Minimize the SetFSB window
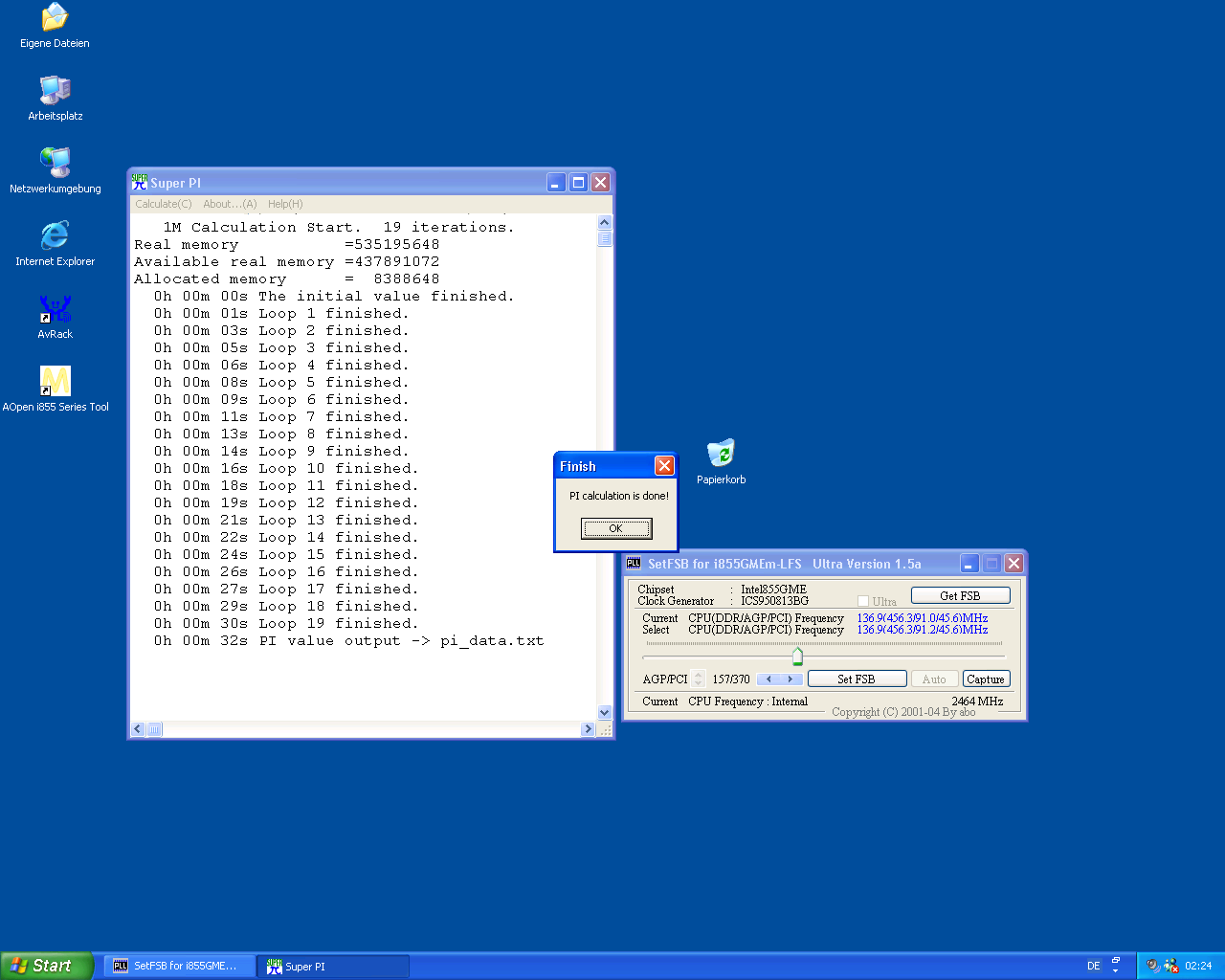The width and height of the screenshot is (1225, 980). click(969, 563)
